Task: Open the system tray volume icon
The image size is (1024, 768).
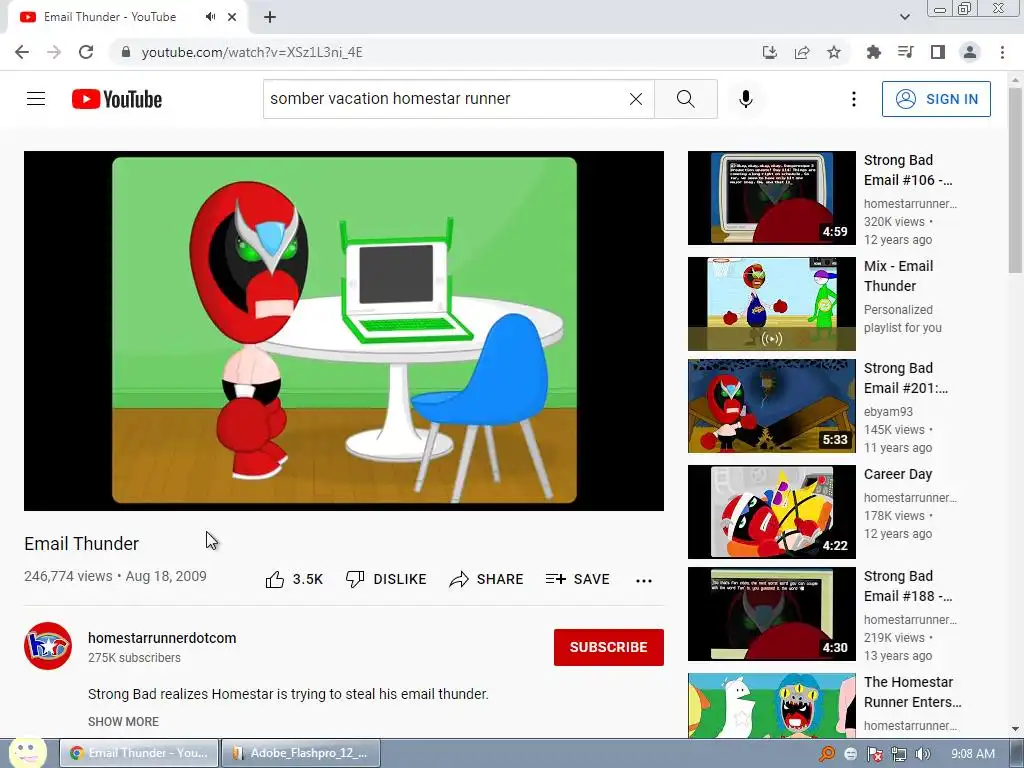Action: click(923, 754)
